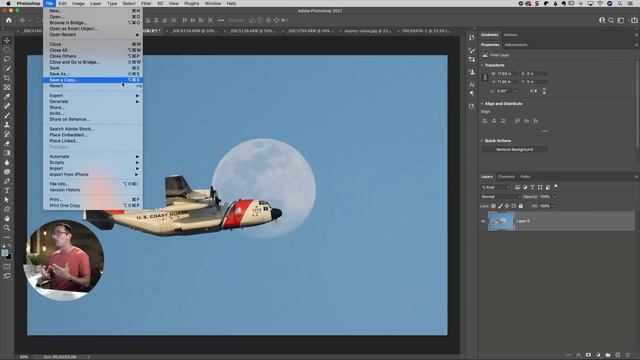
Task: Click Flip Vertical icon in Transform
Action: tap(544, 91)
